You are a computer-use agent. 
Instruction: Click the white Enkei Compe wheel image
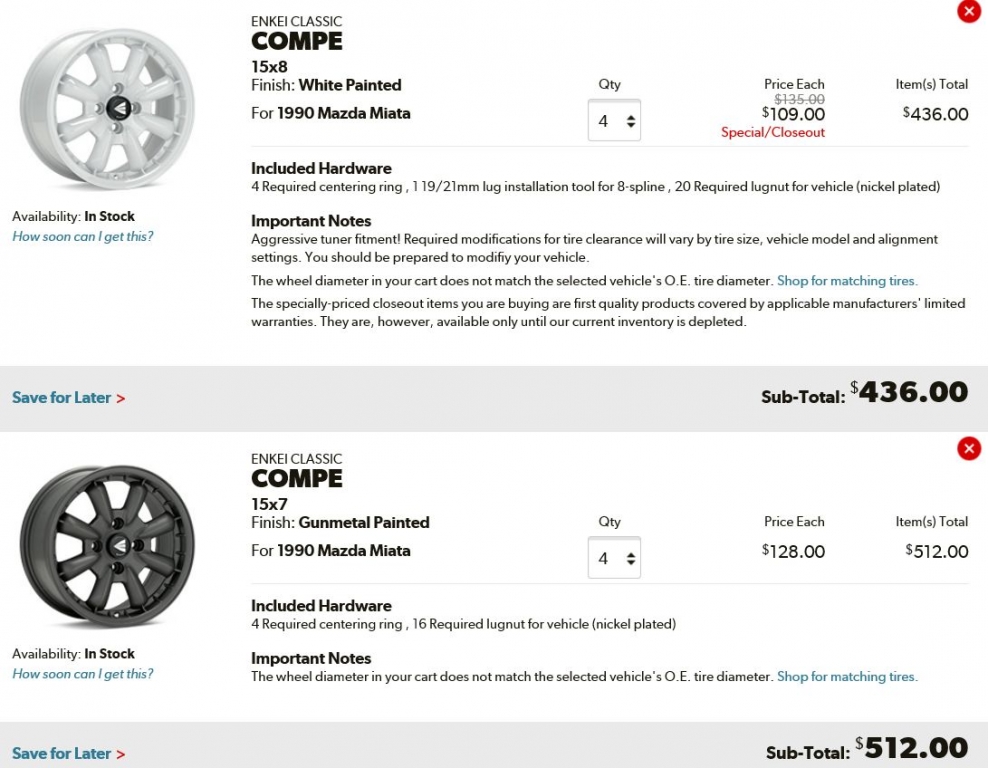(x=108, y=108)
